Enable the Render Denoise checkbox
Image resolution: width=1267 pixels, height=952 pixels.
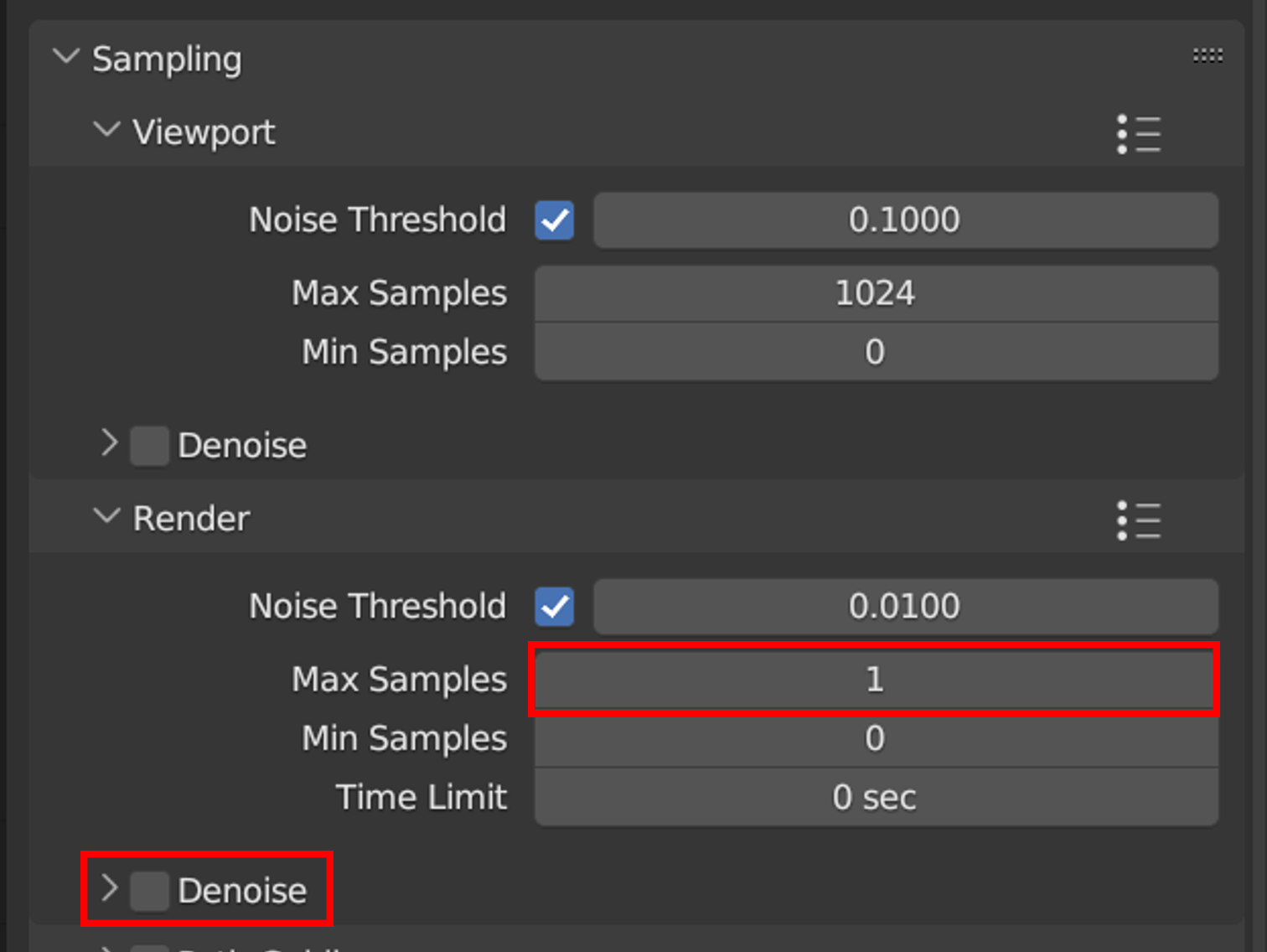(x=150, y=891)
